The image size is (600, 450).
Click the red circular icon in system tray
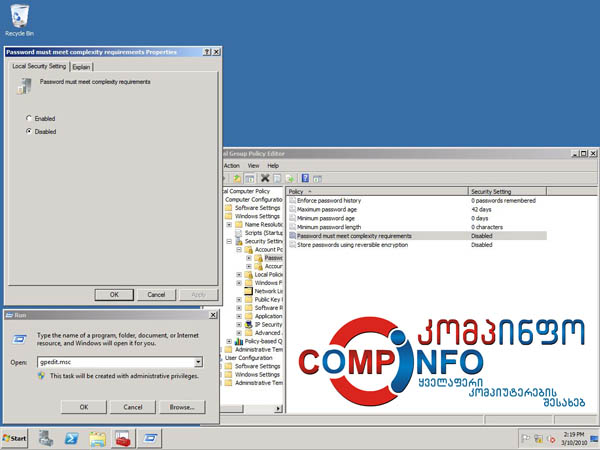551,439
